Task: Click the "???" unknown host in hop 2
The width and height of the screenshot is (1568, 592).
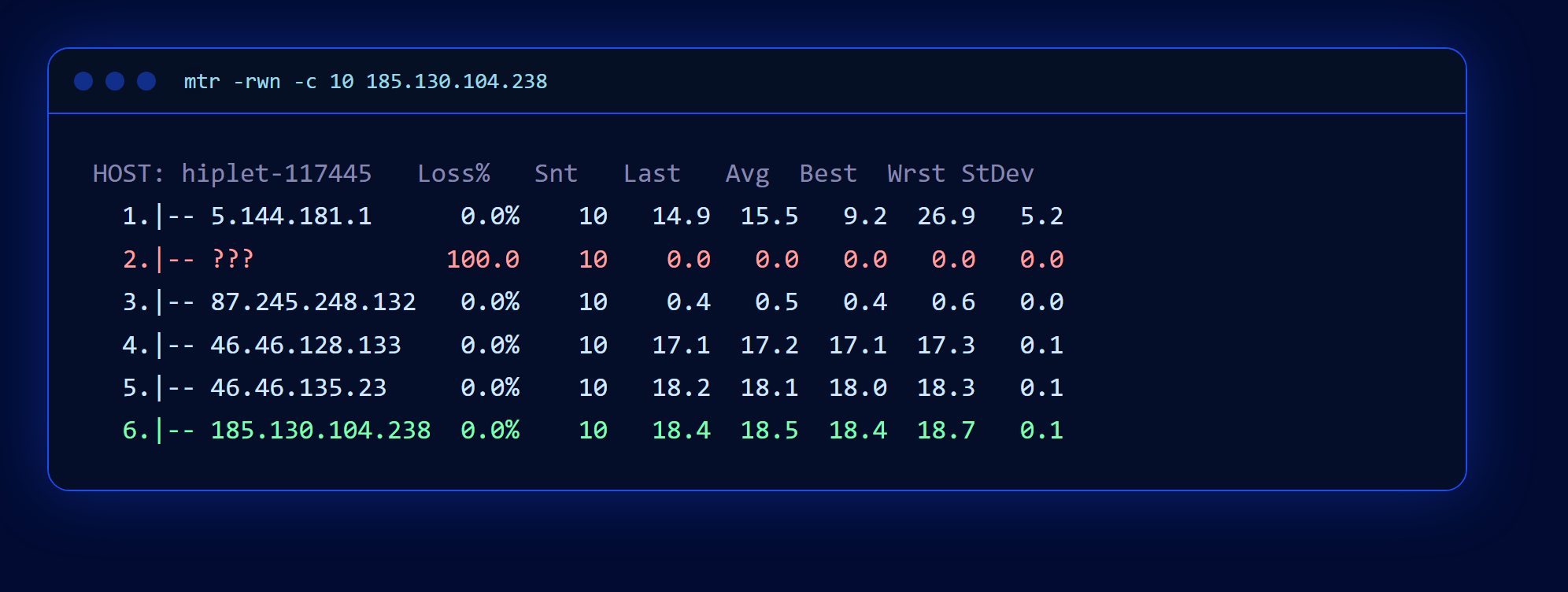Action: 233,259
